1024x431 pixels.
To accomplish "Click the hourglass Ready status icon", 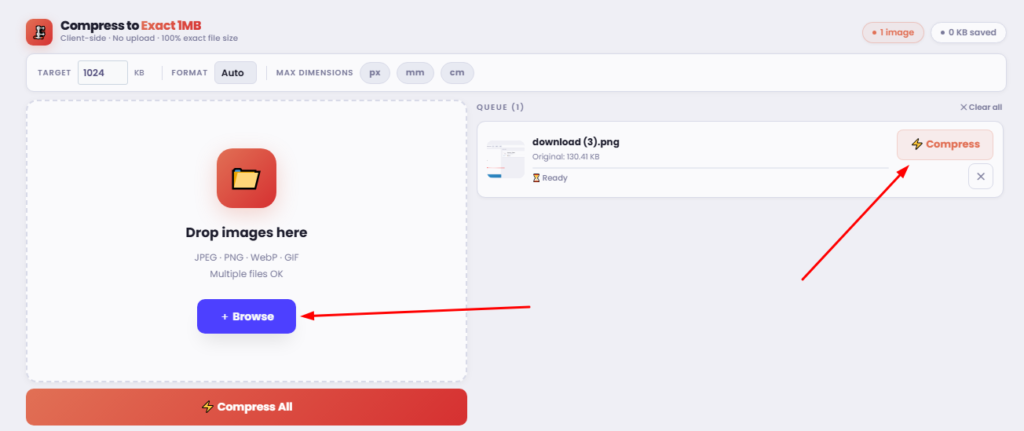I will [536, 178].
